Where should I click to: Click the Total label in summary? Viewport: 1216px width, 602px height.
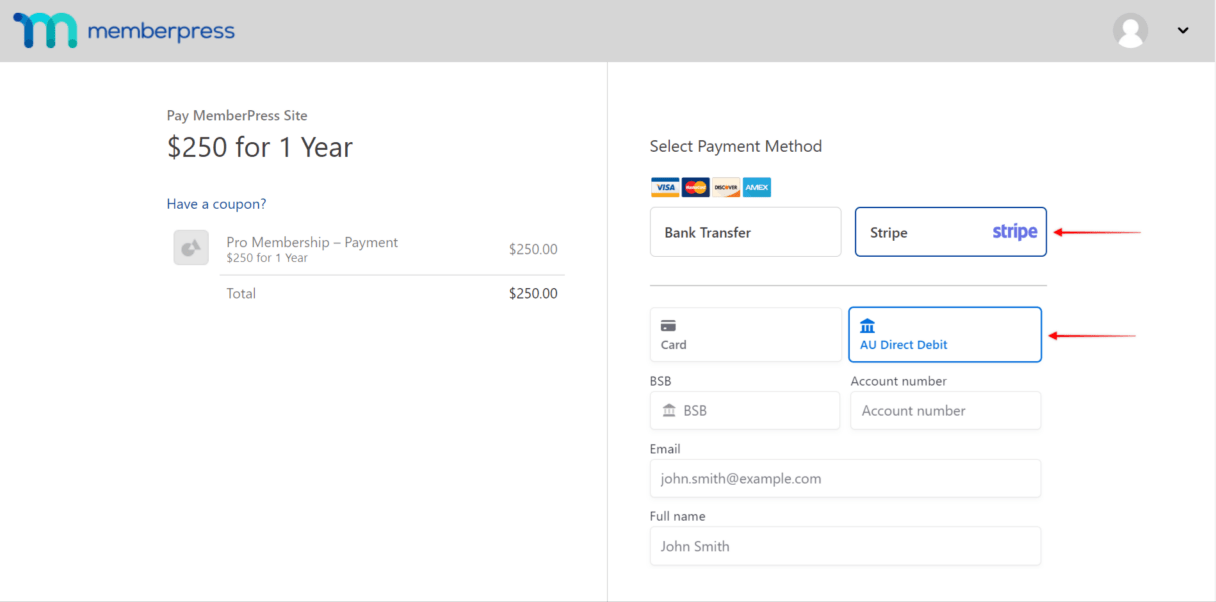tap(241, 293)
